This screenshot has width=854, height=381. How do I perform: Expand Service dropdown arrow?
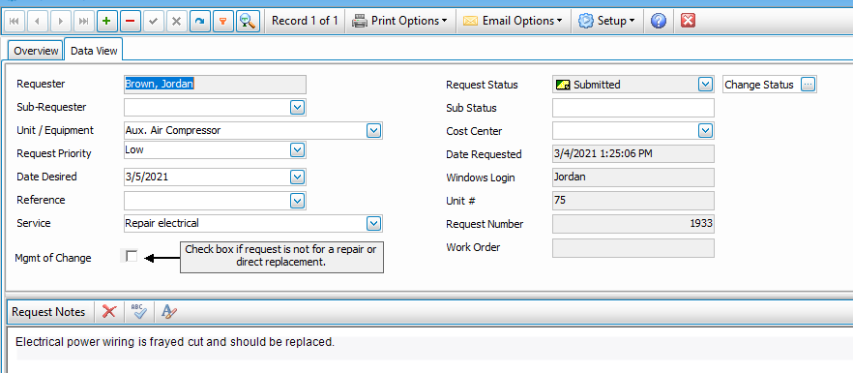pos(373,223)
